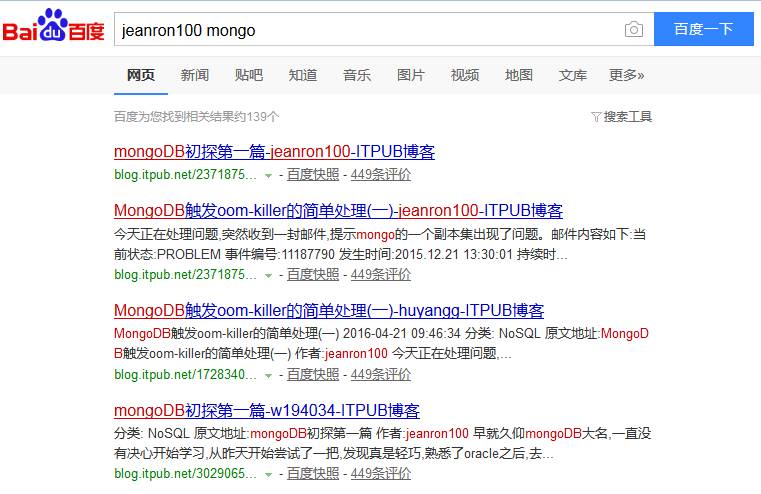Open mongoDB初探第一篇-jeanron100 result link

(274, 152)
